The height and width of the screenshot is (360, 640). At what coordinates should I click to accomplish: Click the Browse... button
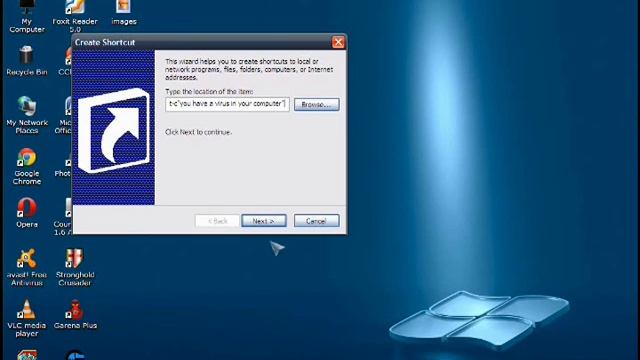[x=316, y=104]
